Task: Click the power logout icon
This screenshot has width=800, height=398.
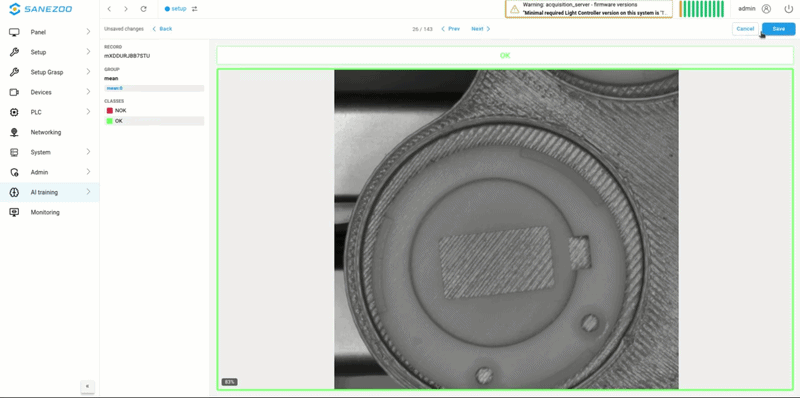Action: [x=789, y=9]
